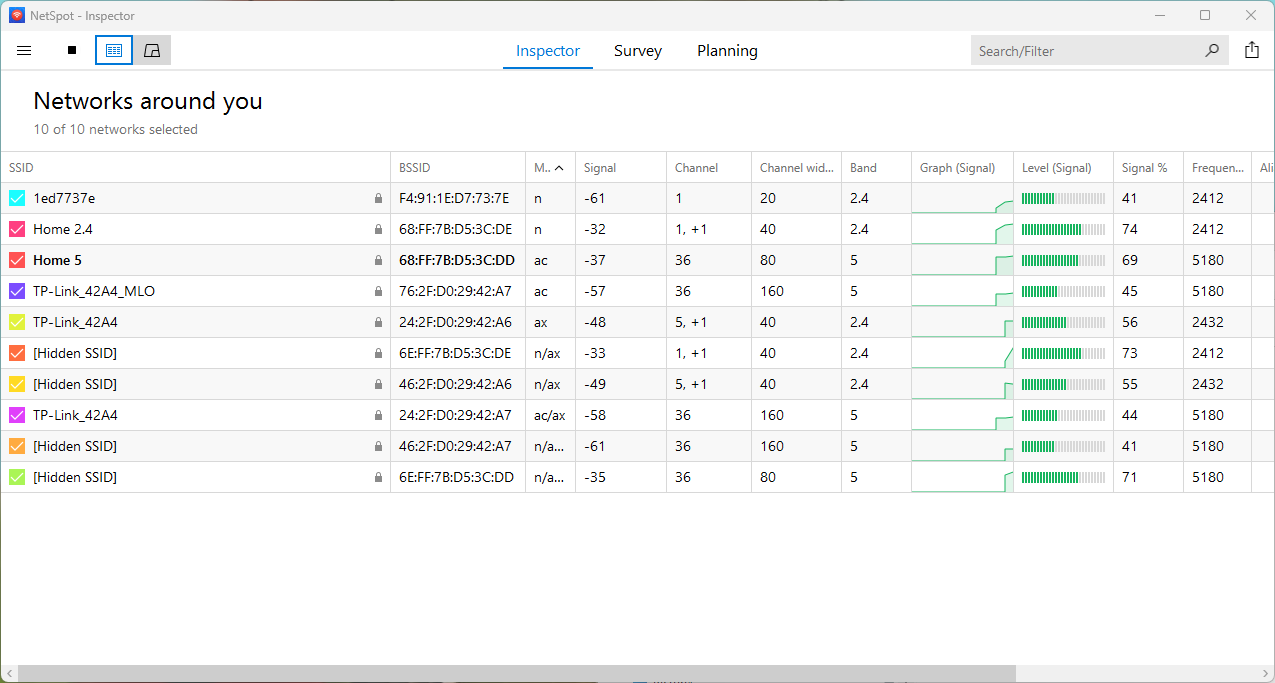Open the Planning tab
This screenshot has width=1275, height=683.
click(727, 50)
